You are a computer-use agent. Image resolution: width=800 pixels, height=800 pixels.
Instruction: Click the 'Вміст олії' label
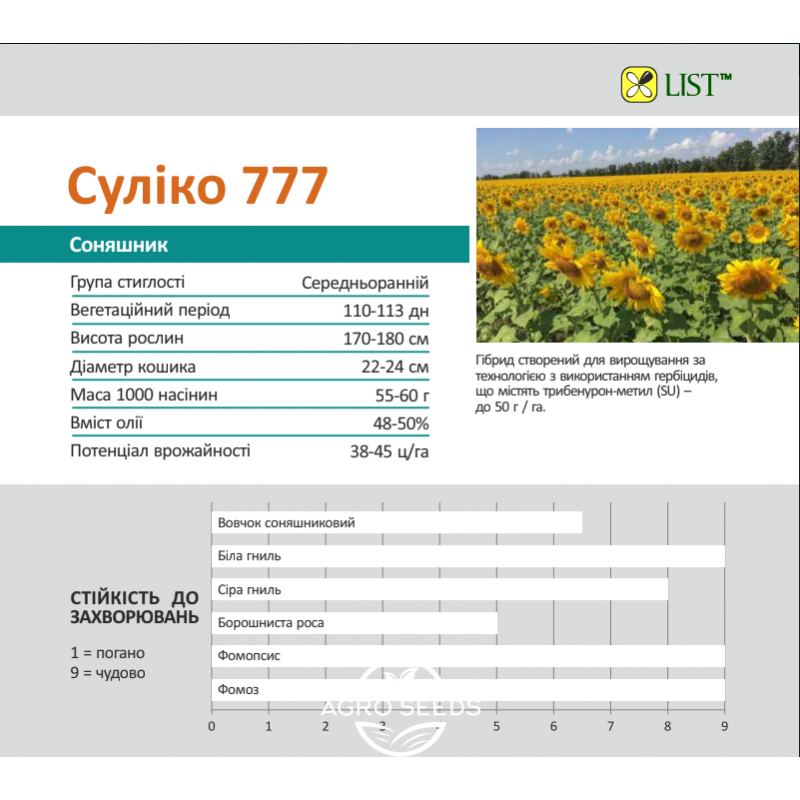(x=107, y=423)
